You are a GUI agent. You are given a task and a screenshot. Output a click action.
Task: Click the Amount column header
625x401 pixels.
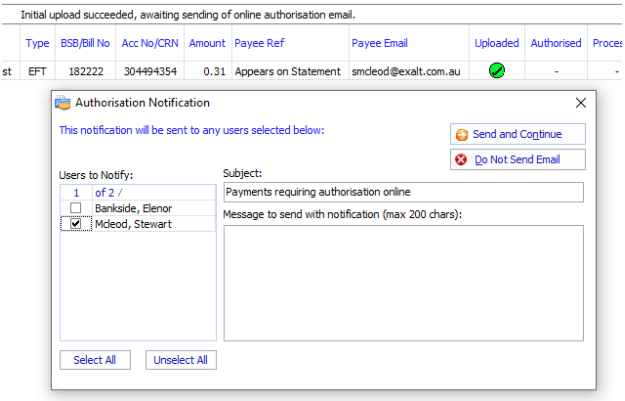click(207, 43)
